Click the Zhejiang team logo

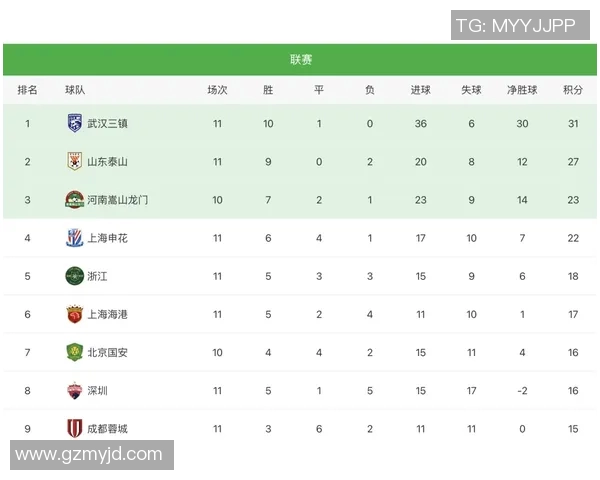click(74, 276)
